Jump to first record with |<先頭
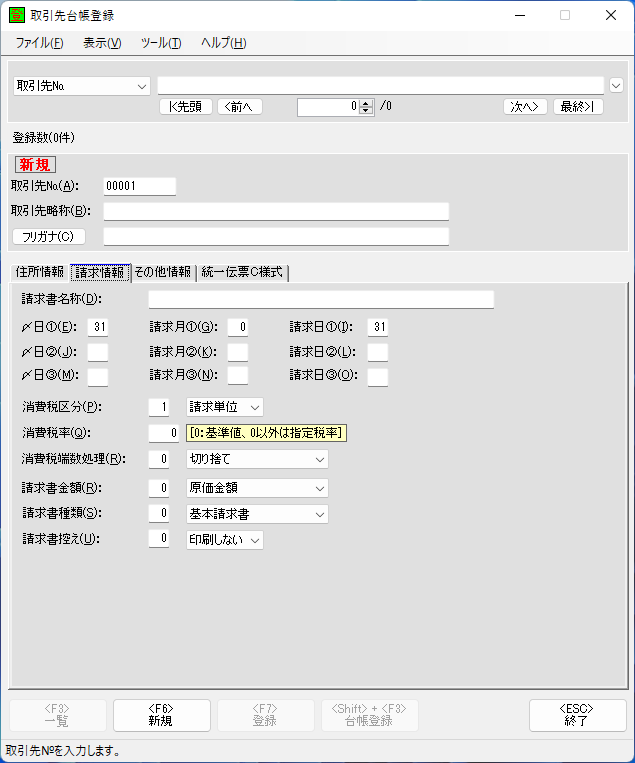The width and height of the screenshot is (635, 763). [186, 107]
